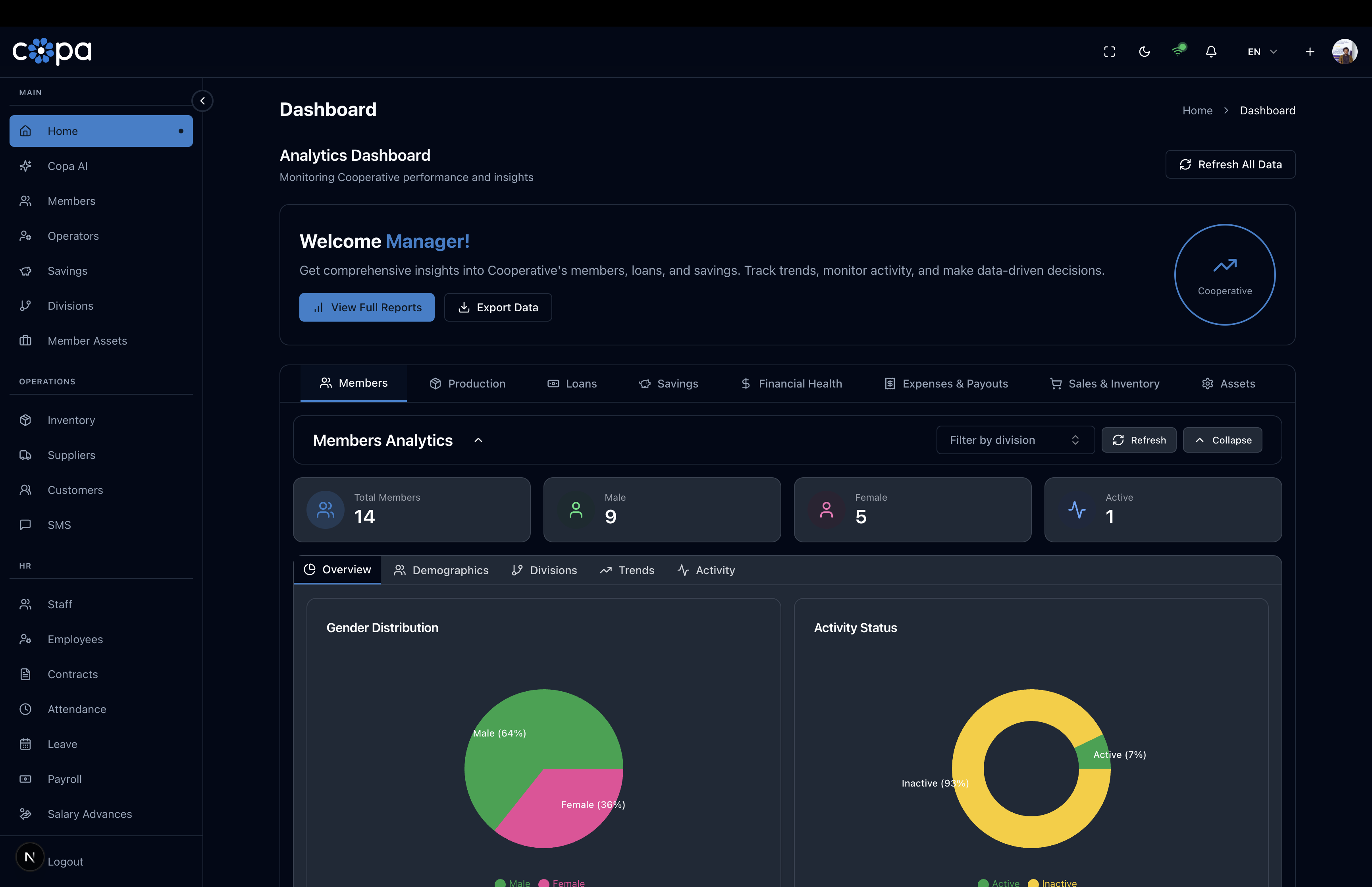The image size is (1372, 887).
Task: Click the round N badge near Logout
Action: [30, 857]
